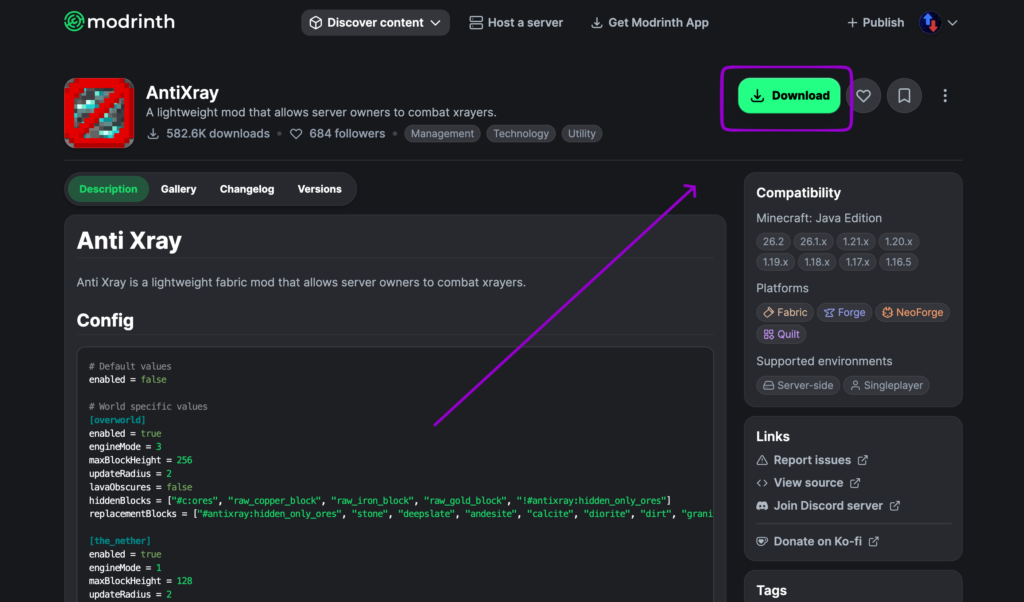
Task: Click the 1.16.5 version tag
Action: [898, 262]
